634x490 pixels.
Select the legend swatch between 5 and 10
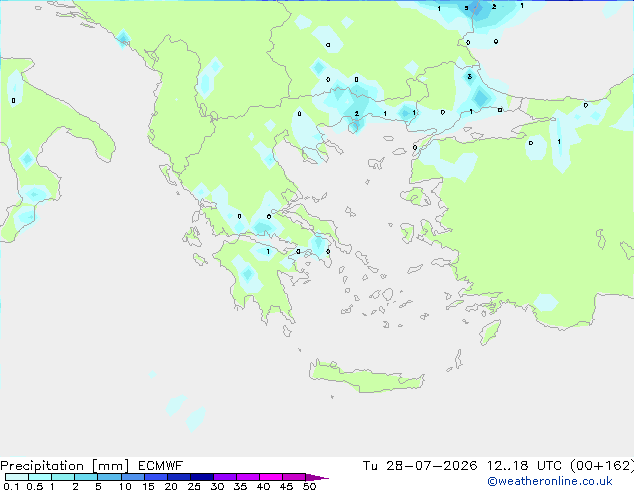[x=109, y=477]
